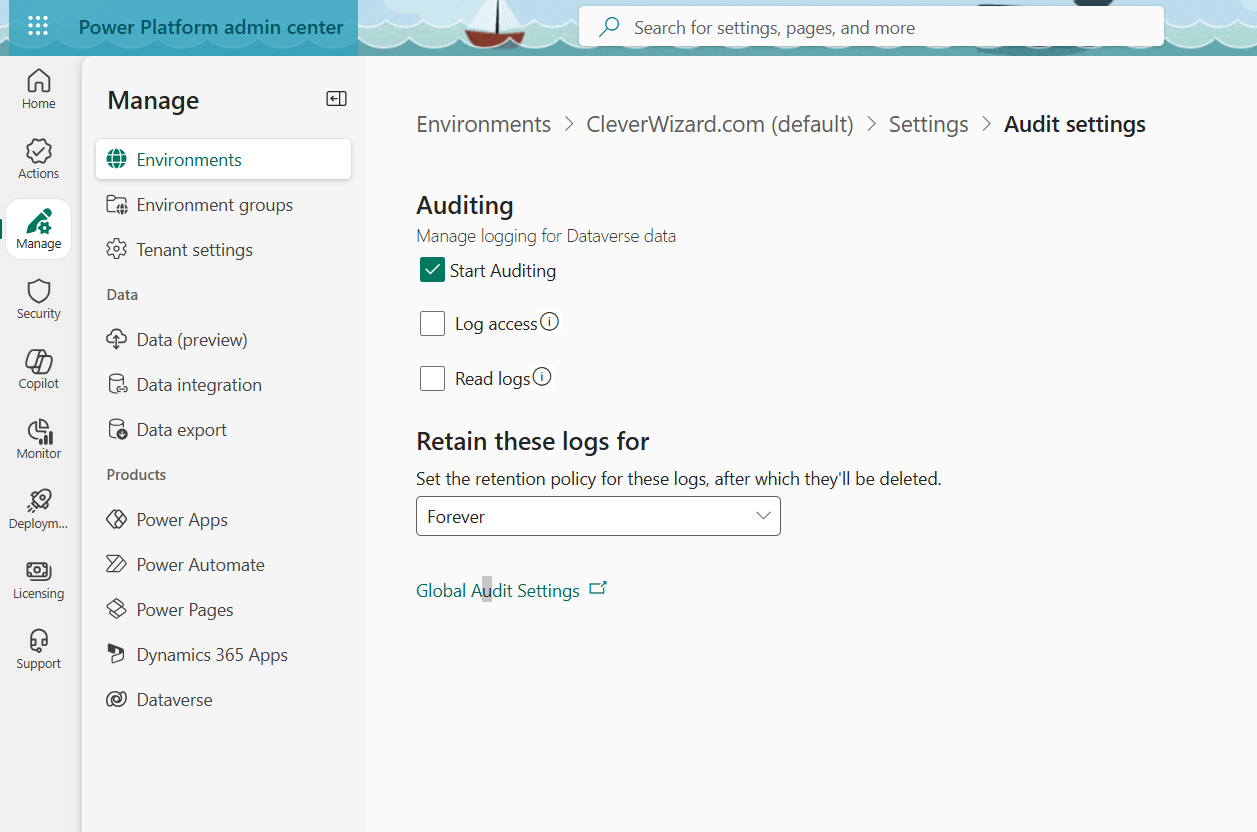
Task: Click the Environments globe icon
Action: tap(117, 159)
